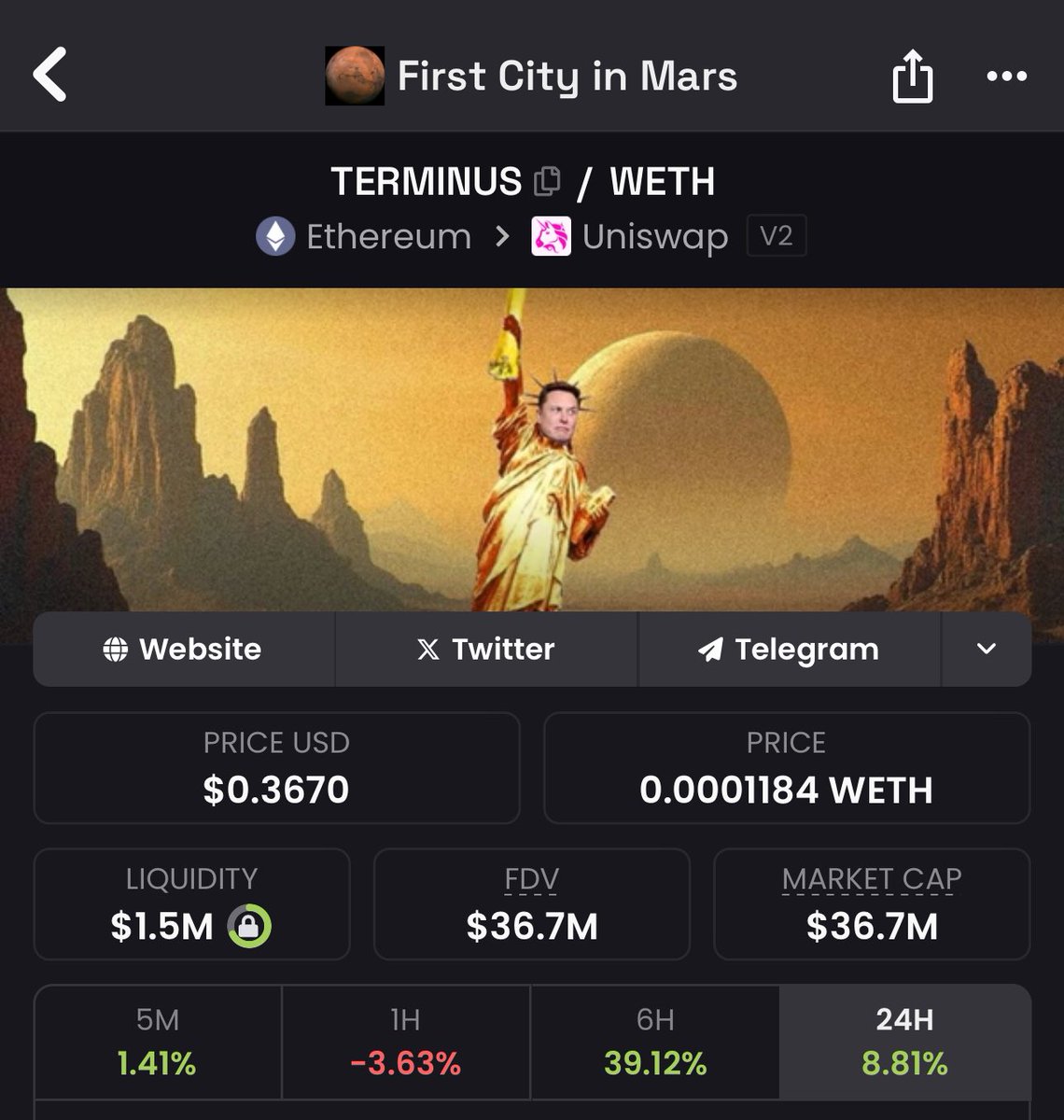Switch to the 6H timeframe tab
The height and width of the screenshot is (1120, 1064).
pyautogui.click(x=655, y=1042)
